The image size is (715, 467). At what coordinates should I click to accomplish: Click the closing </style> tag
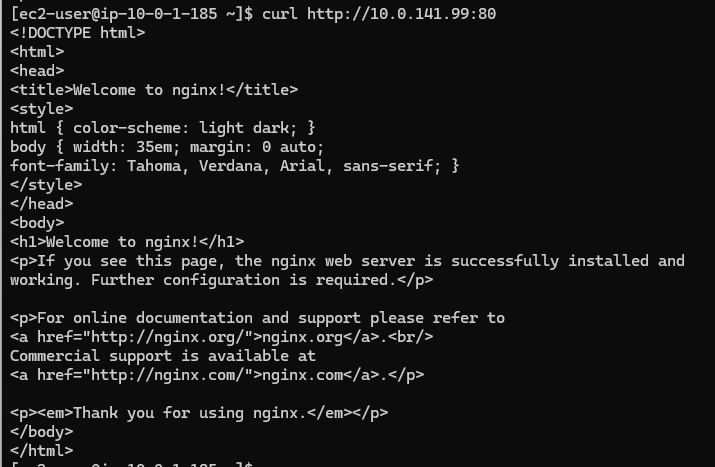coord(46,184)
